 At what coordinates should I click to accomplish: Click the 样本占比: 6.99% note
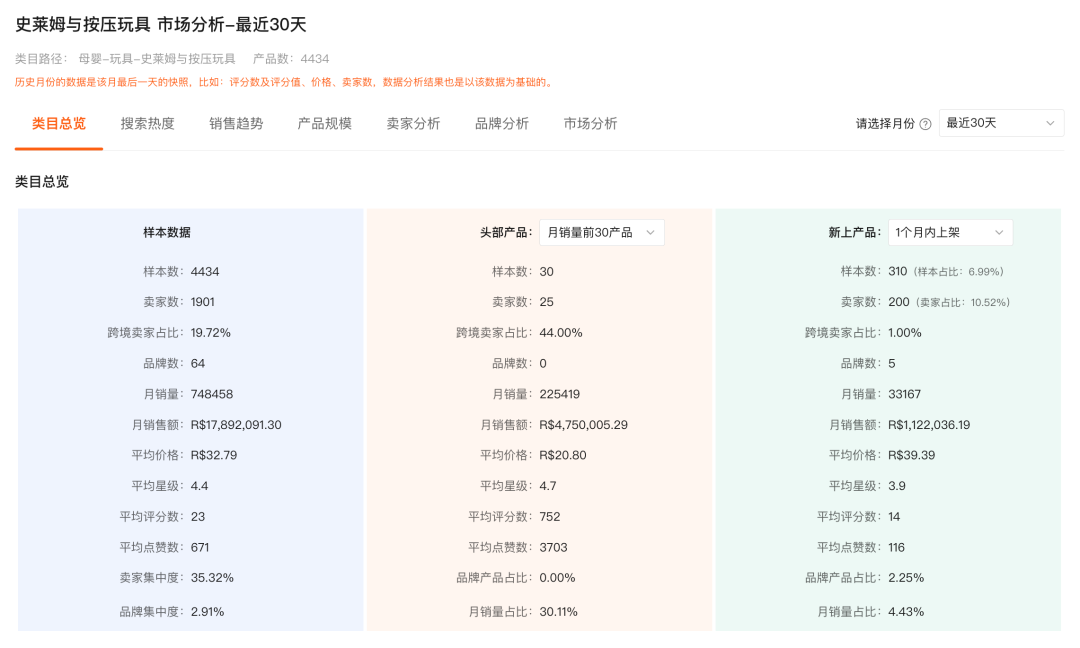tap(959, 272)
